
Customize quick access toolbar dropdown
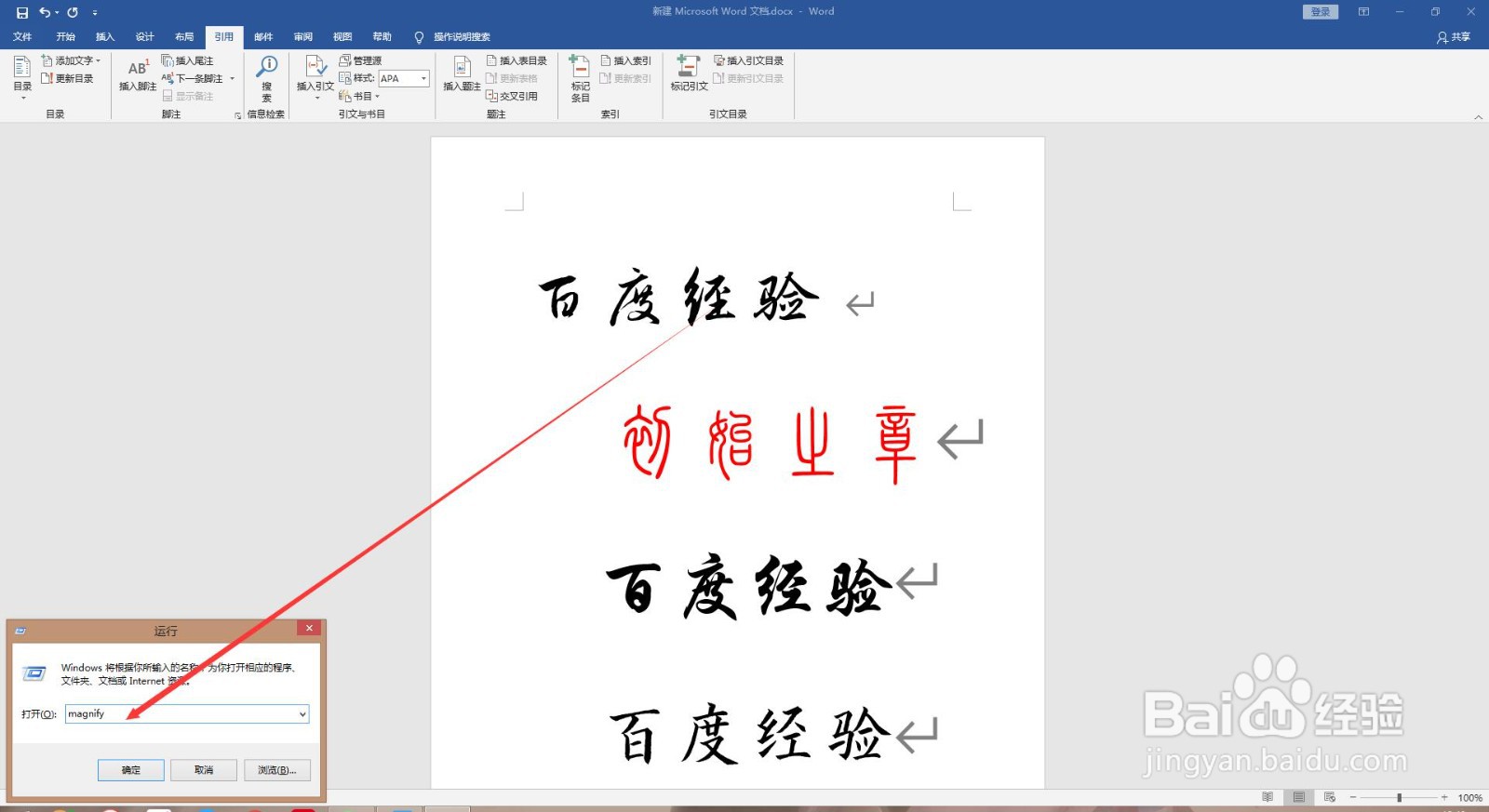(95, 12)
